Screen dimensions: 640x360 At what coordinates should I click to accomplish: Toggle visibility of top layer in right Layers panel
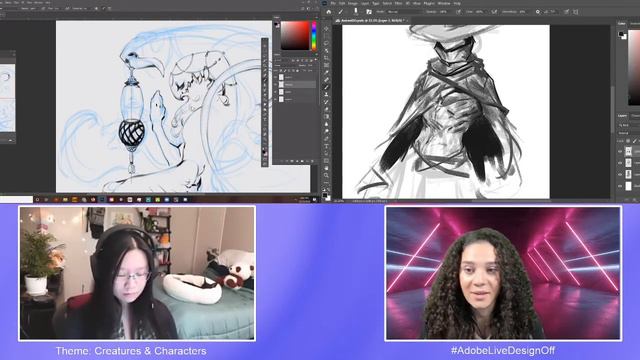click(x=620, y=151)
